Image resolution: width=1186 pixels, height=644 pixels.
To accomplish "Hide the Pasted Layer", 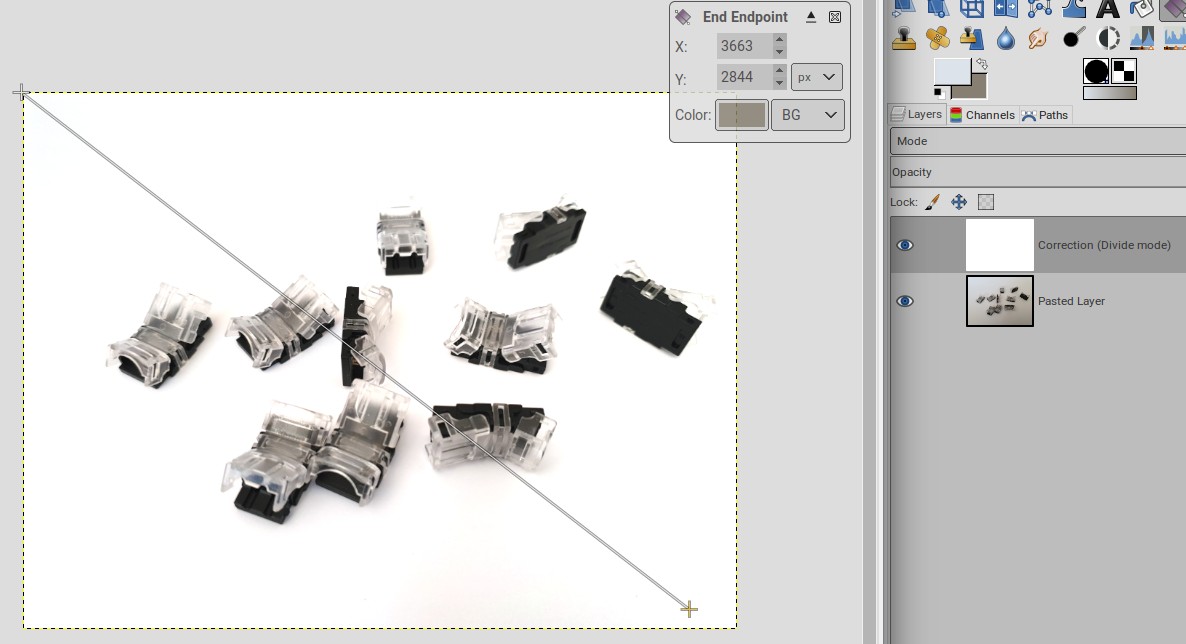I will tap(905, 301).
